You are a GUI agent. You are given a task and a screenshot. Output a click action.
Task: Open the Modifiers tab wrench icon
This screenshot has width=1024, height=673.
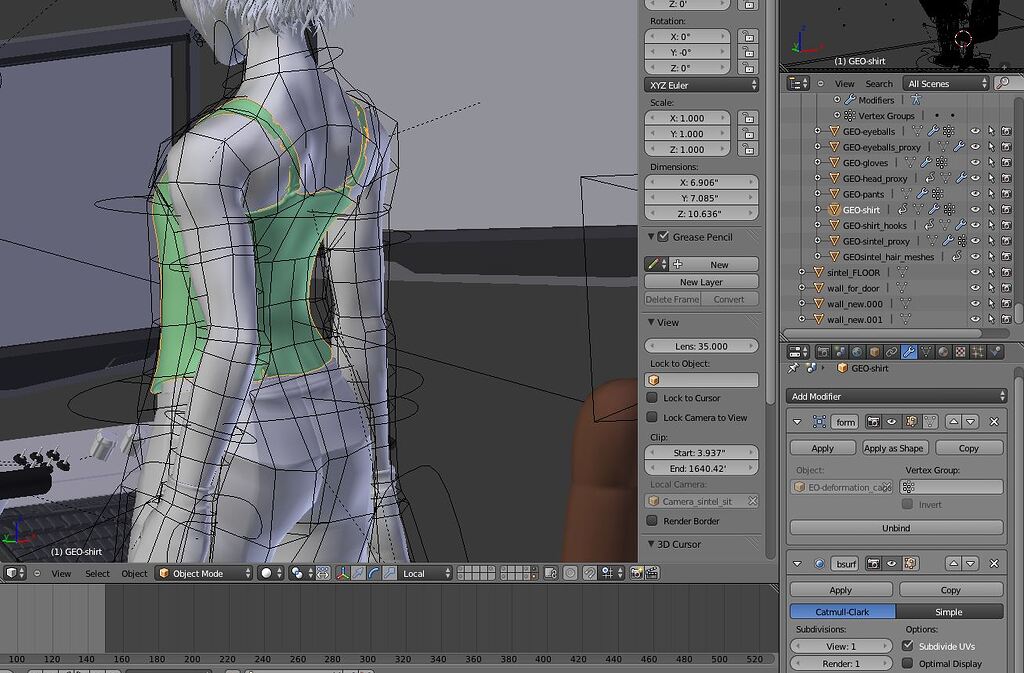coord(908,352)
